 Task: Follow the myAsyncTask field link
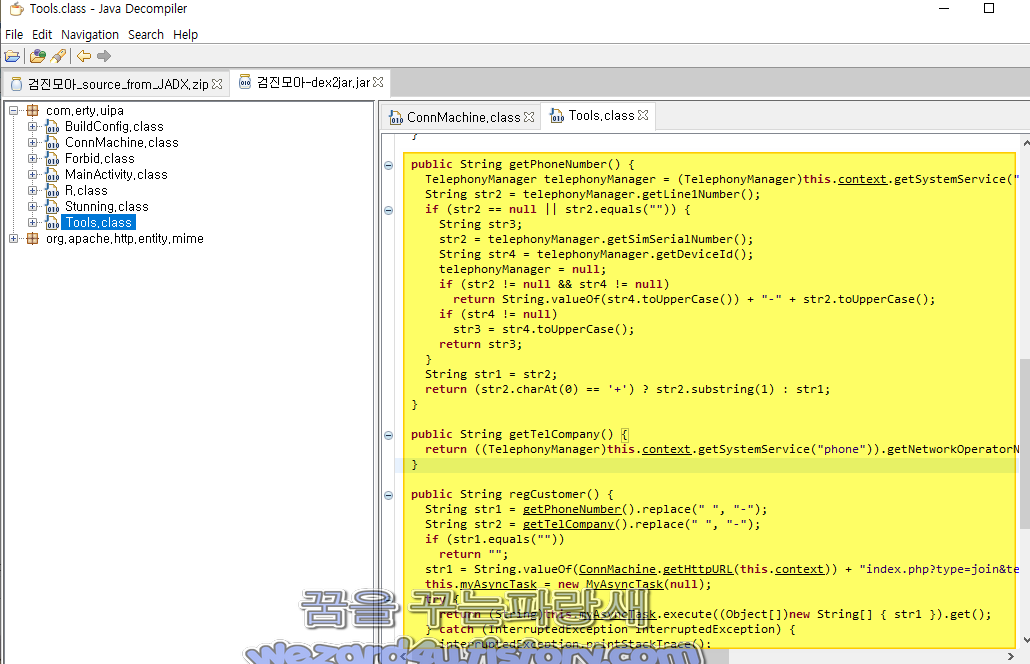tap(498, 584)
